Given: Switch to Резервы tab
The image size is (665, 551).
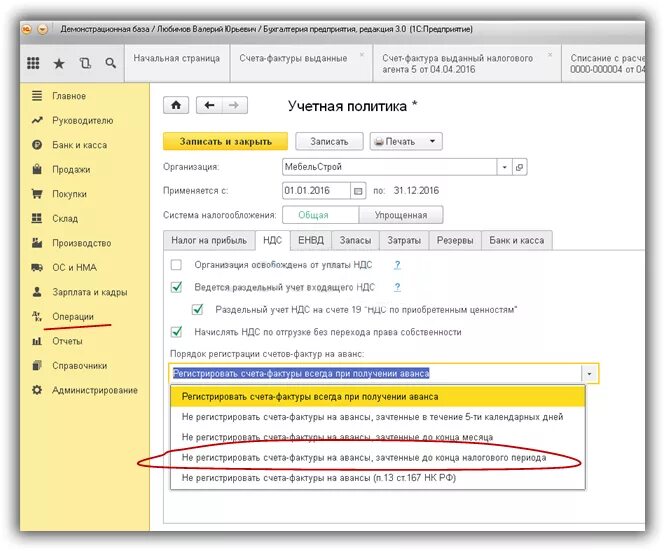Looking at the screenshot, I should 455,241.
